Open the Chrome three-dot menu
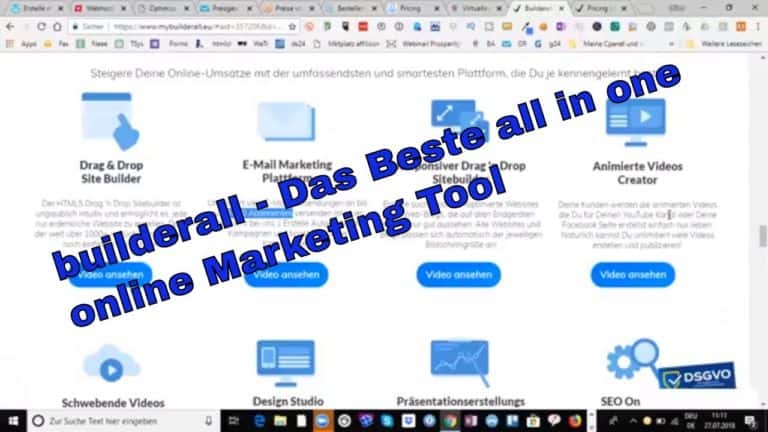768x432 pixels. (x=757, y=26)
